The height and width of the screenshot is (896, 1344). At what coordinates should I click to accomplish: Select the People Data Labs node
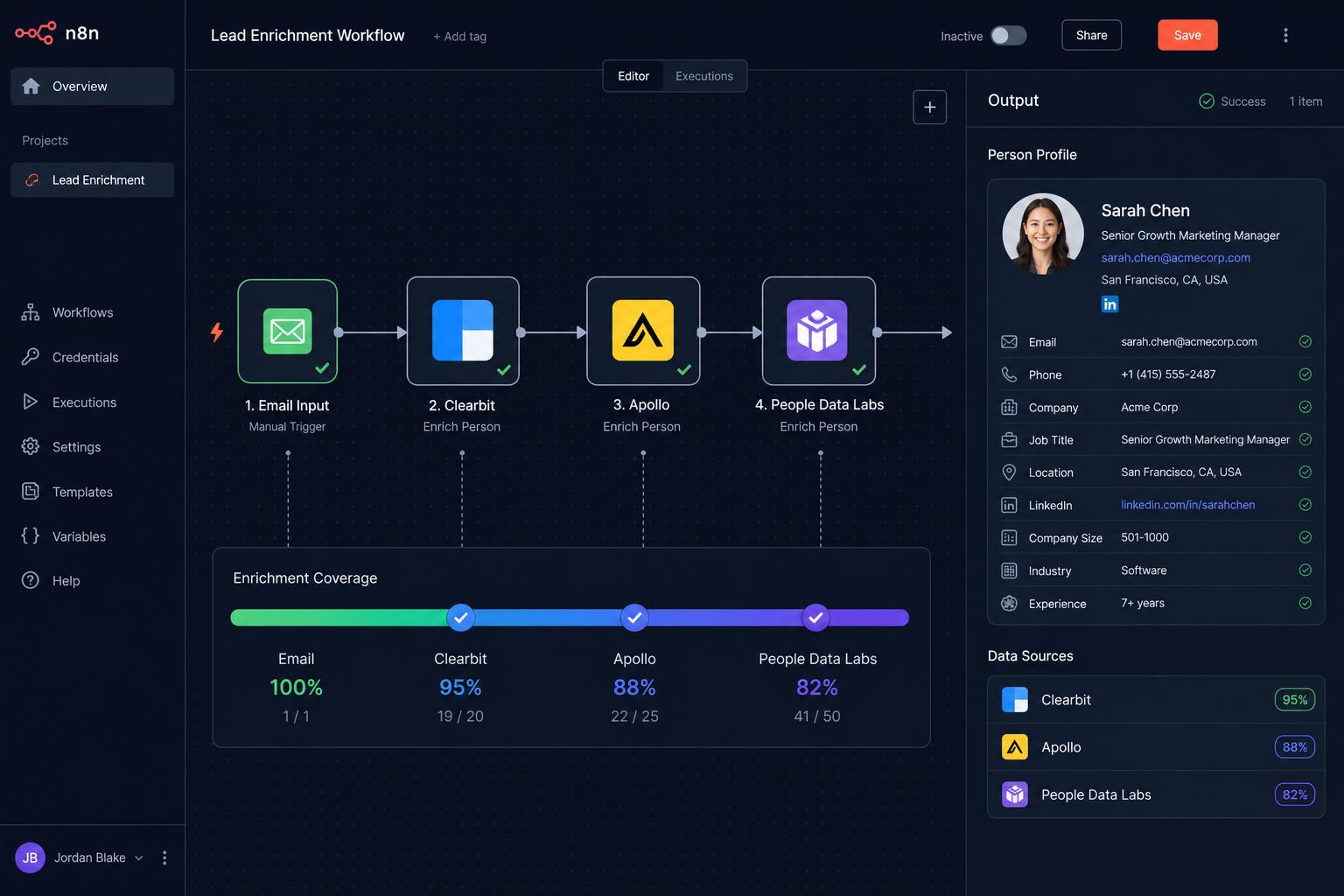818,331
